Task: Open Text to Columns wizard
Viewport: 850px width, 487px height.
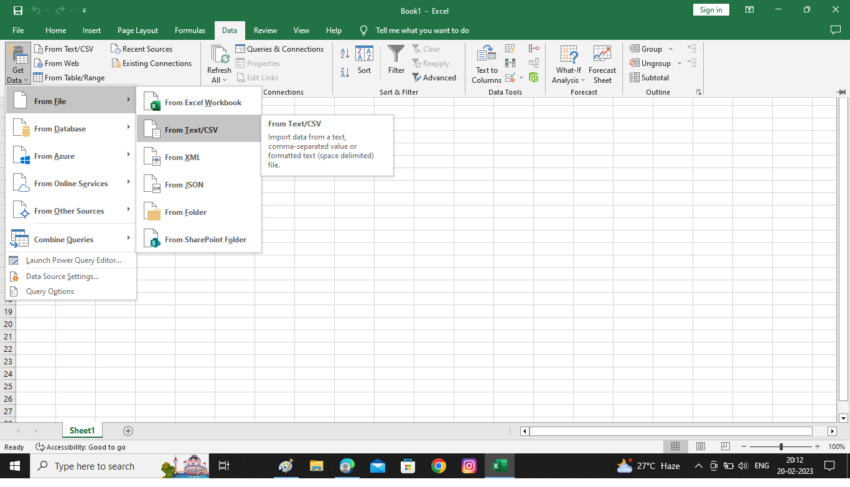Action: [486, 64]
